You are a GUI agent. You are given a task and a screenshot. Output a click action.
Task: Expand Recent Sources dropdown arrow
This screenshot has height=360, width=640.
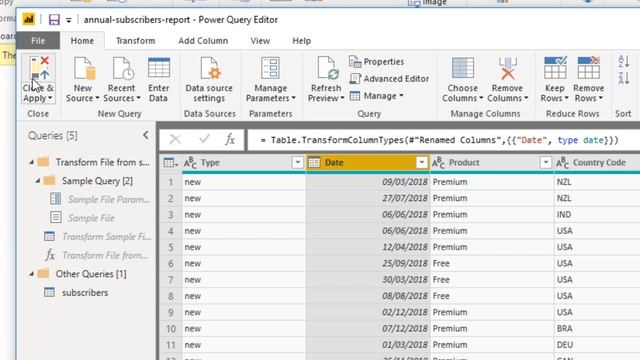138,98
